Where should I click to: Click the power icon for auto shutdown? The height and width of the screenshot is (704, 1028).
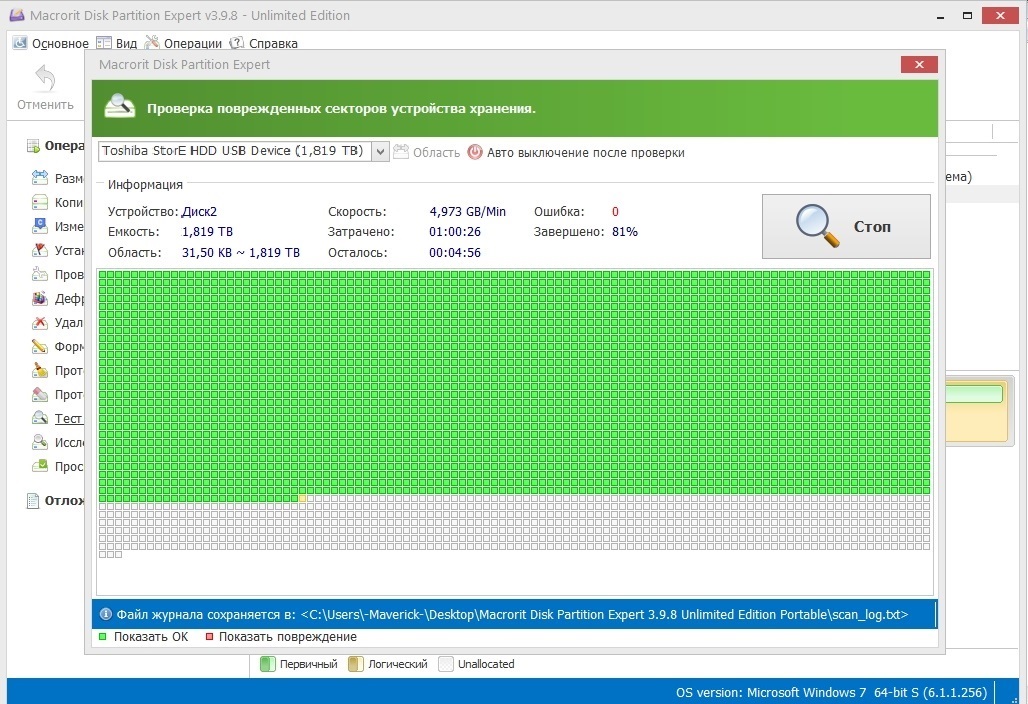[x=475, y=152]
